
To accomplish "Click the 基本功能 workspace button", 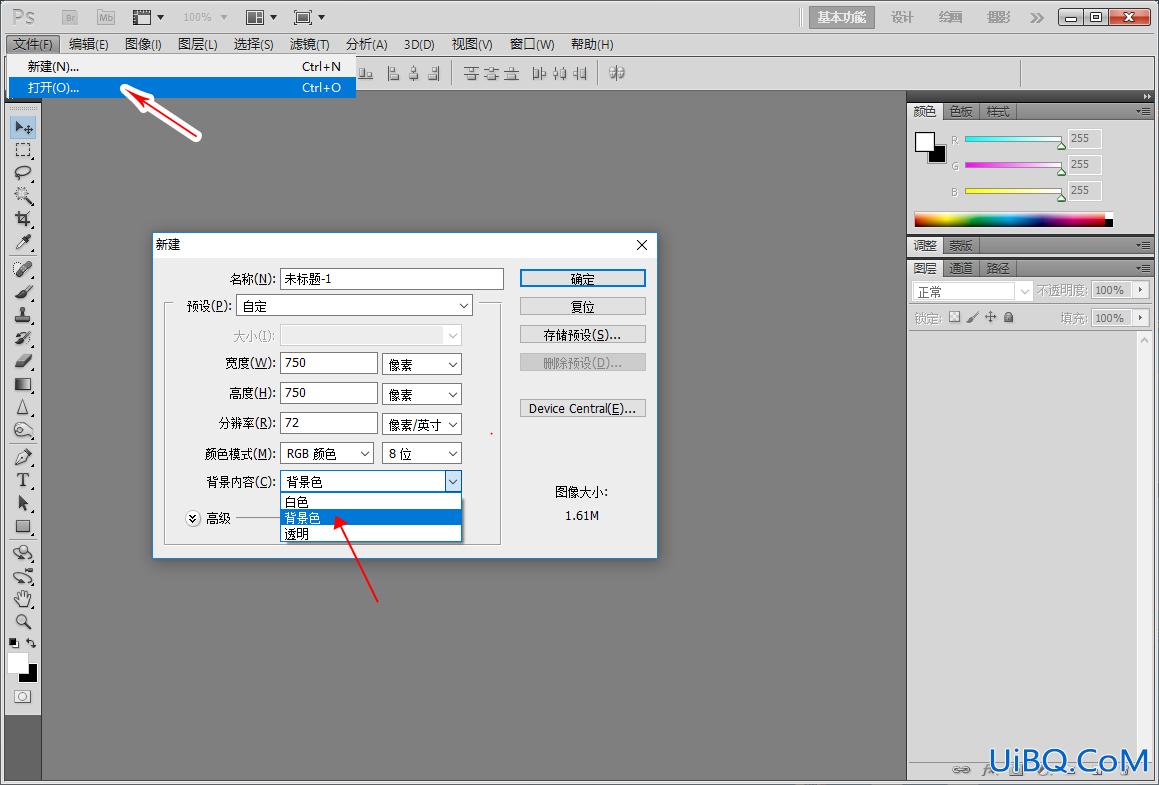I will coord(841,17).
